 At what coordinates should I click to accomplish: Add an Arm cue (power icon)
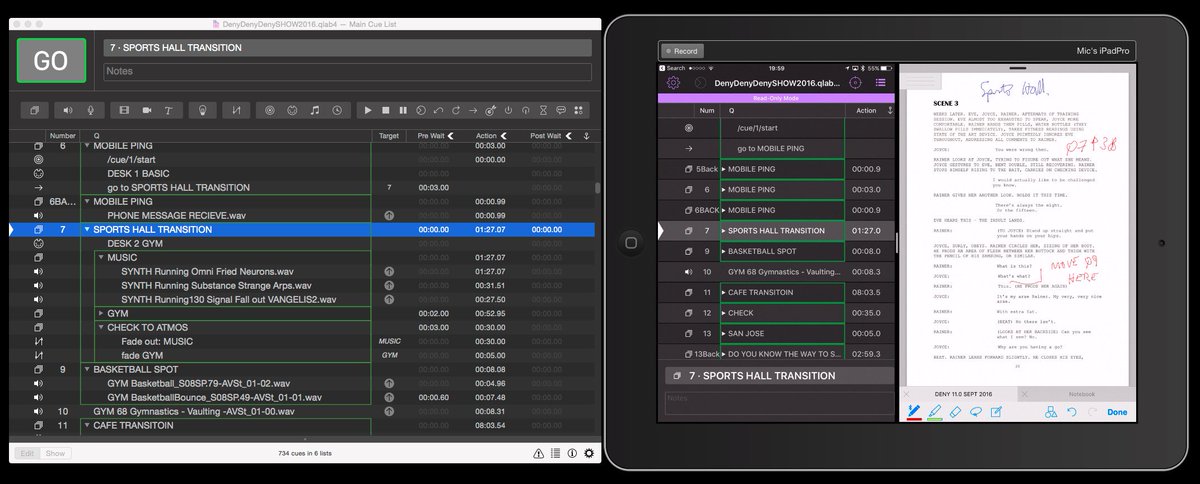point(509,110)
